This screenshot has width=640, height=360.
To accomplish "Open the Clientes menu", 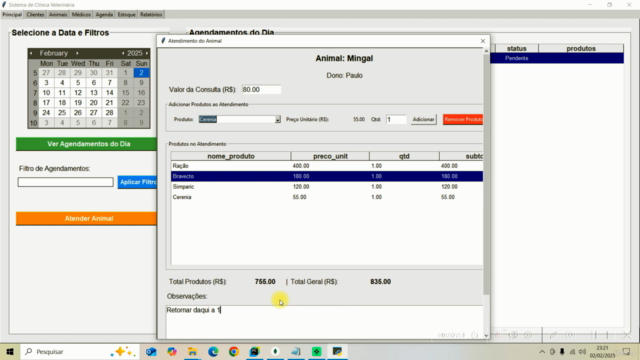I will [35, 15].
